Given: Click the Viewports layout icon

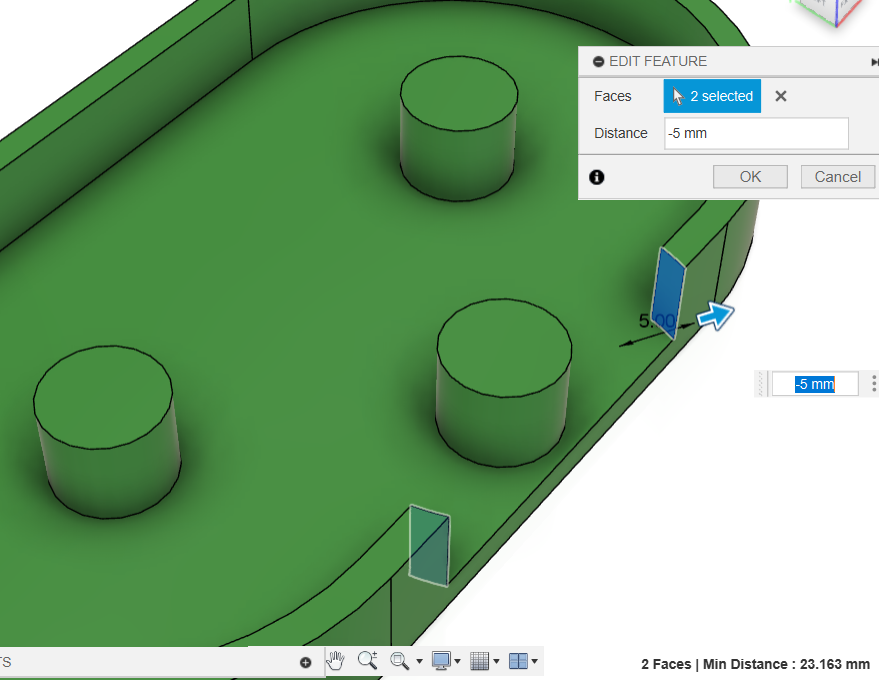Looking at the screenshot, I should pos(517,660).
